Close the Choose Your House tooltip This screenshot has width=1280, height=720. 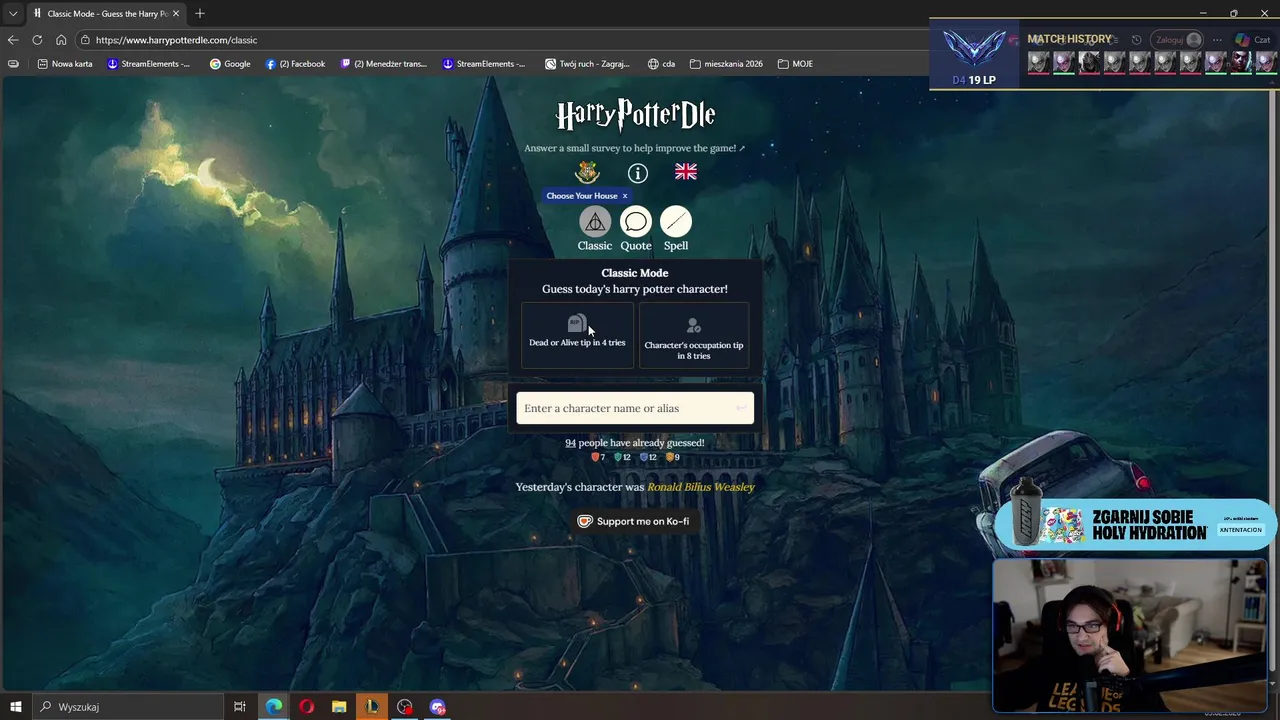pyautogui.click(x=625, y=196)
